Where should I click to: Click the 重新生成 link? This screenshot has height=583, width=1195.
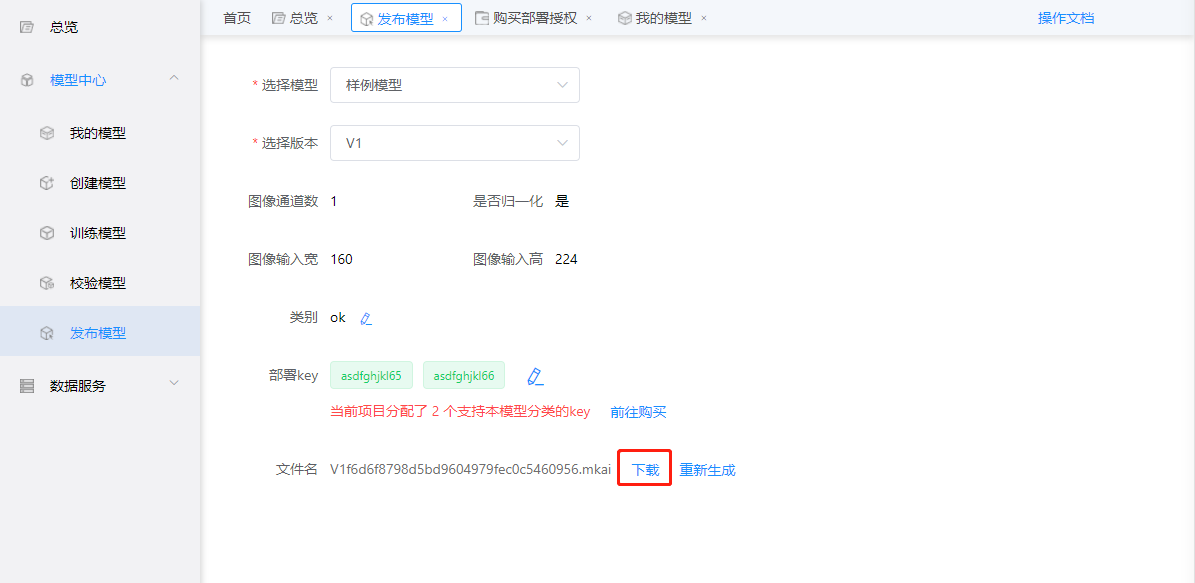[x=707, y=469]
